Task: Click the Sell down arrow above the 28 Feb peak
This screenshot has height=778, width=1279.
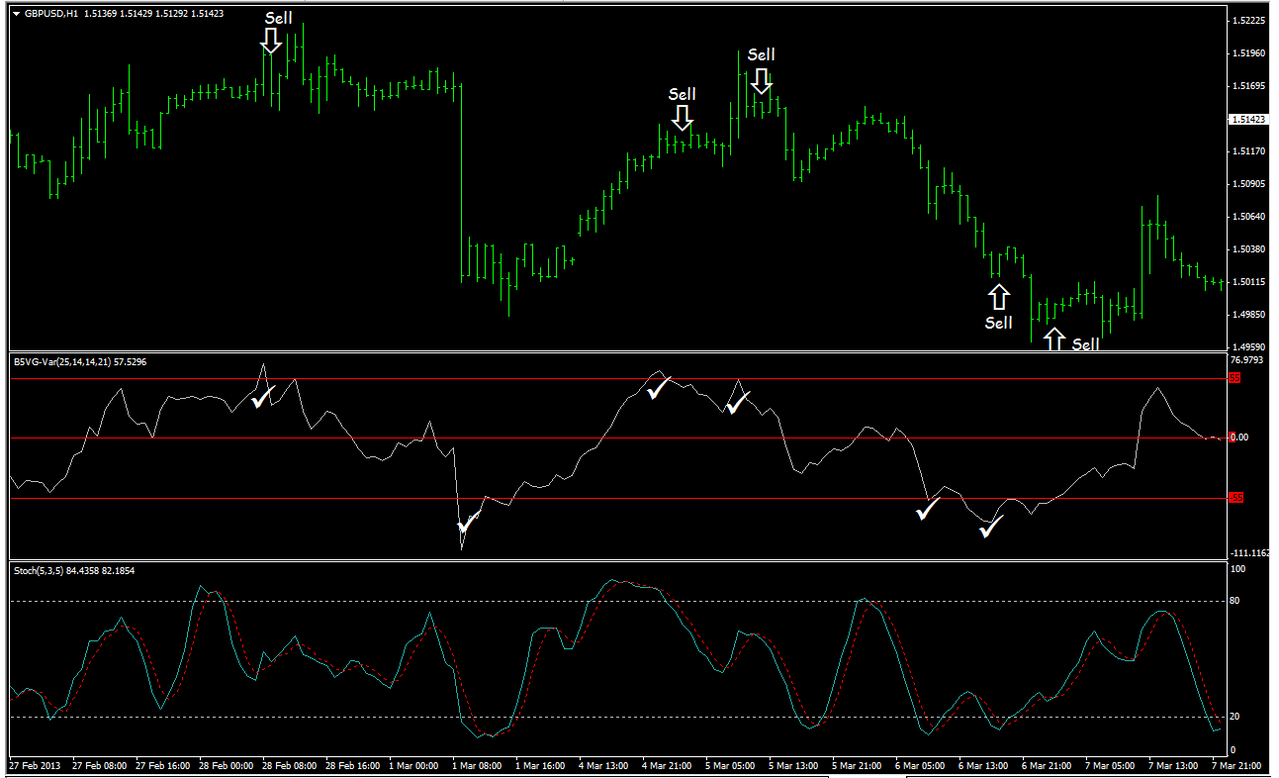Action: coord(271,40)
